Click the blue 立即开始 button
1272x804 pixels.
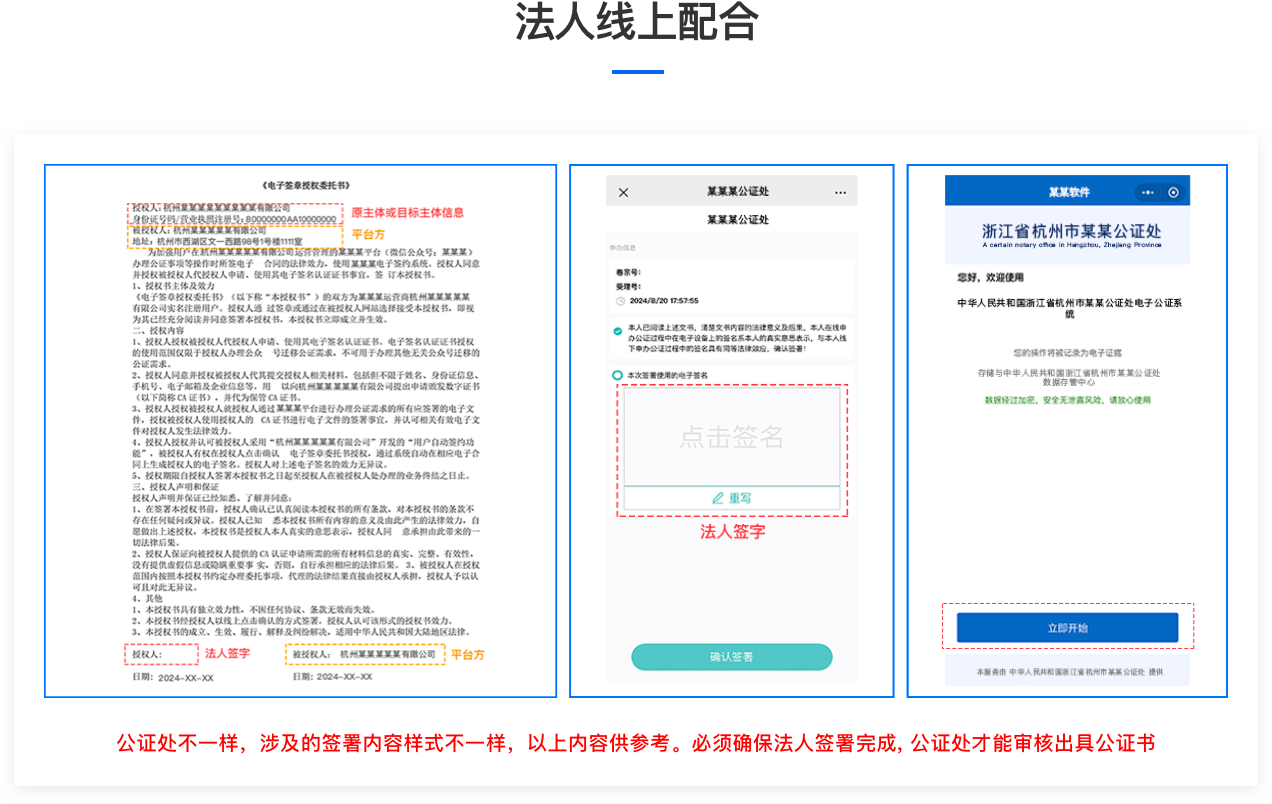coord(1067,628)
